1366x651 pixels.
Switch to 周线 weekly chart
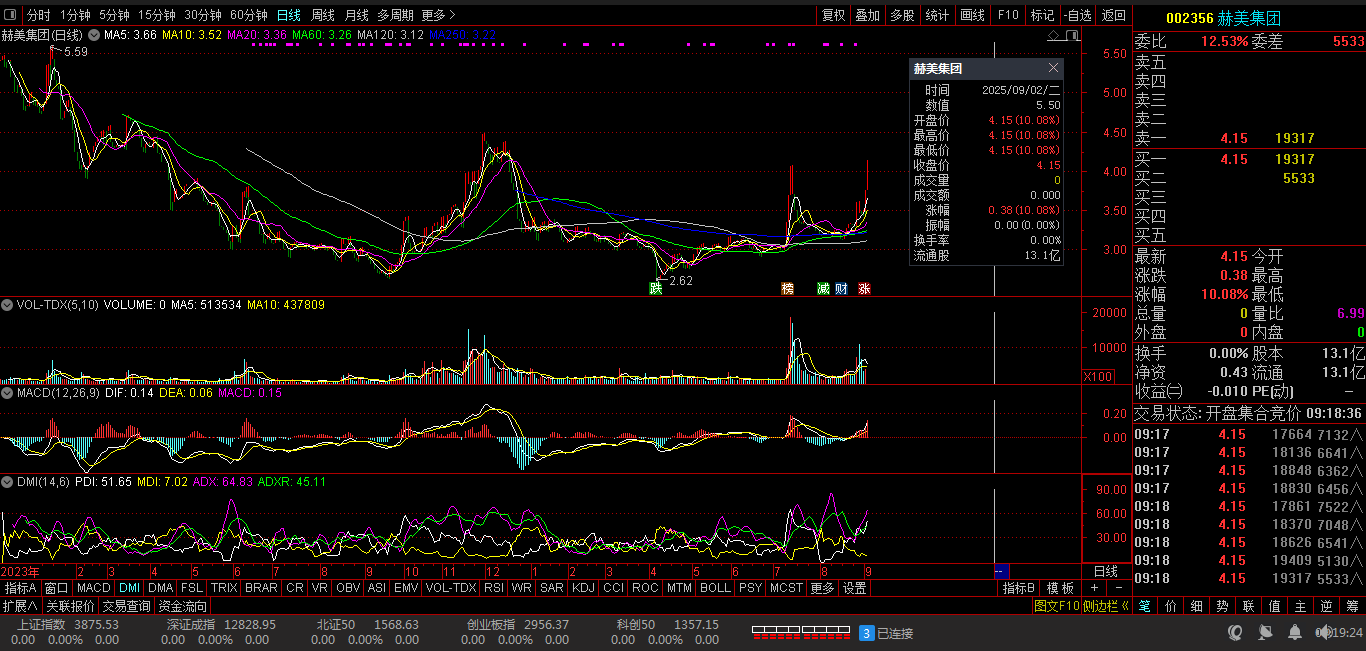click(x=323, y=15)
